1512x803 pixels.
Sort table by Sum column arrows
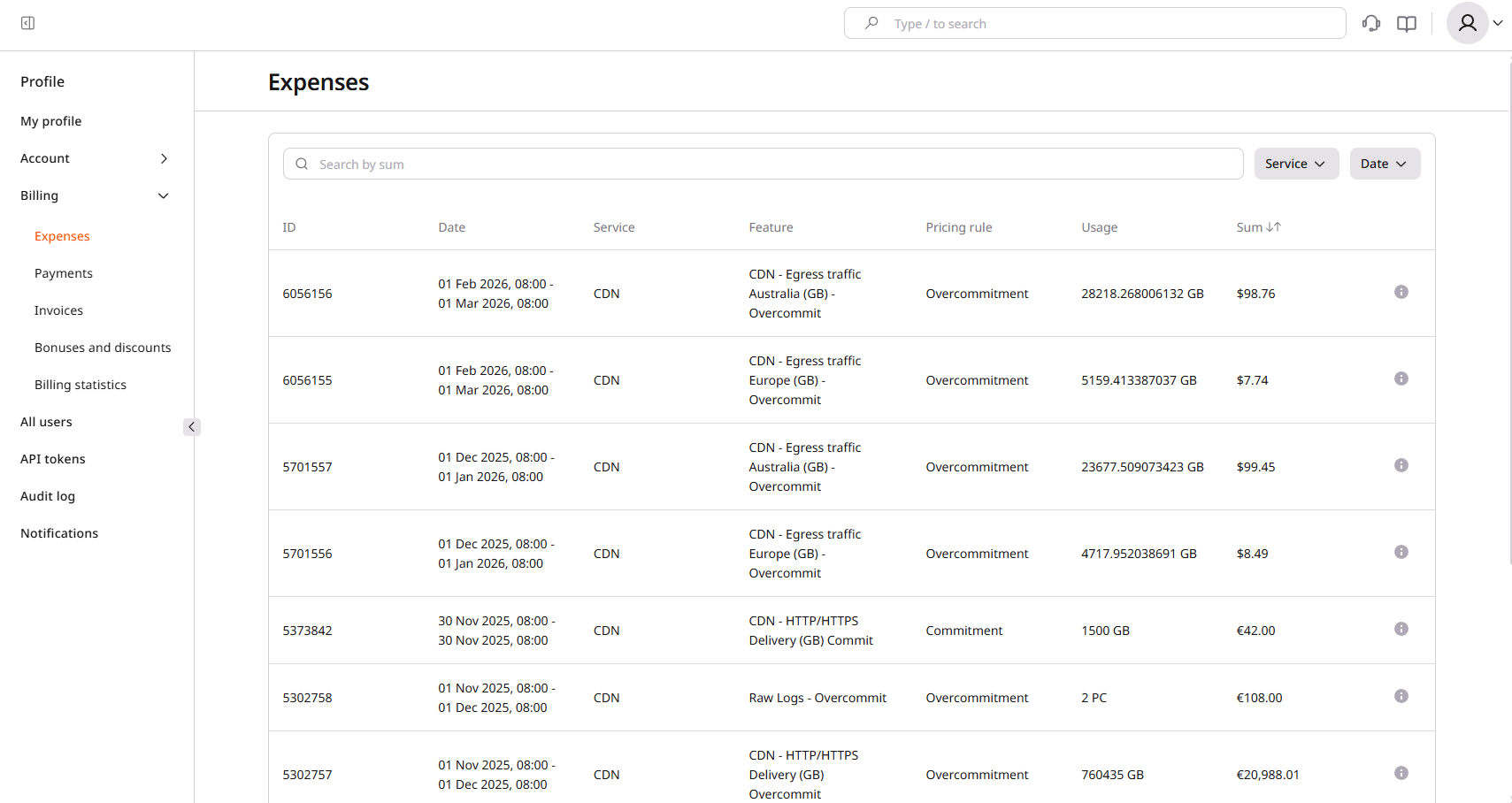[x=1274, y=227]
